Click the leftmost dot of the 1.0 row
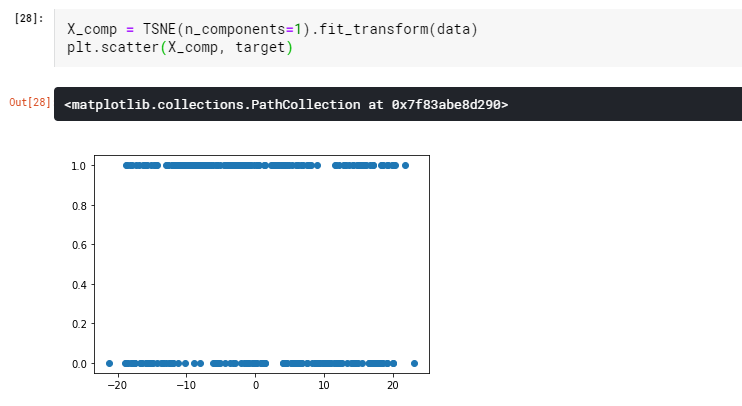Image resolution: width=742 pixels, height=406 pixels. coord(126,166)
